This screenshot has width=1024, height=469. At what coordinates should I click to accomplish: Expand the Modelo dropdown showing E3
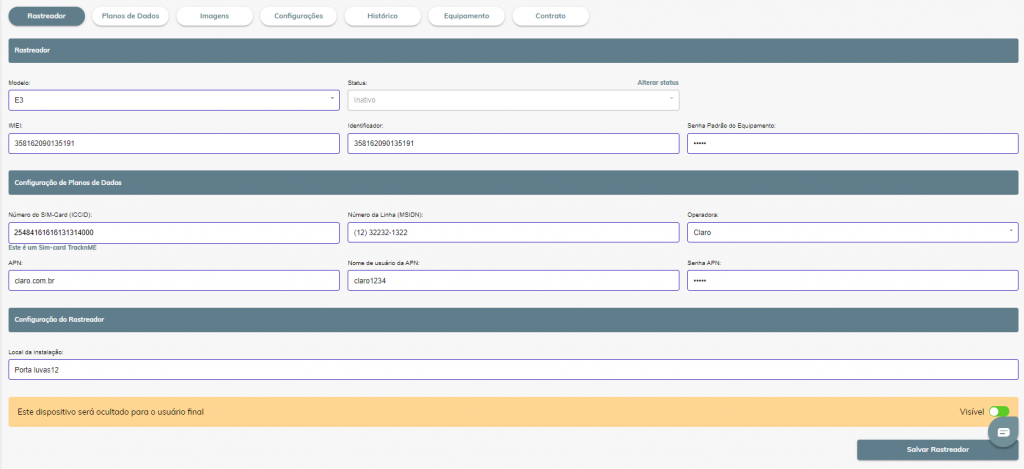[174, 100]
